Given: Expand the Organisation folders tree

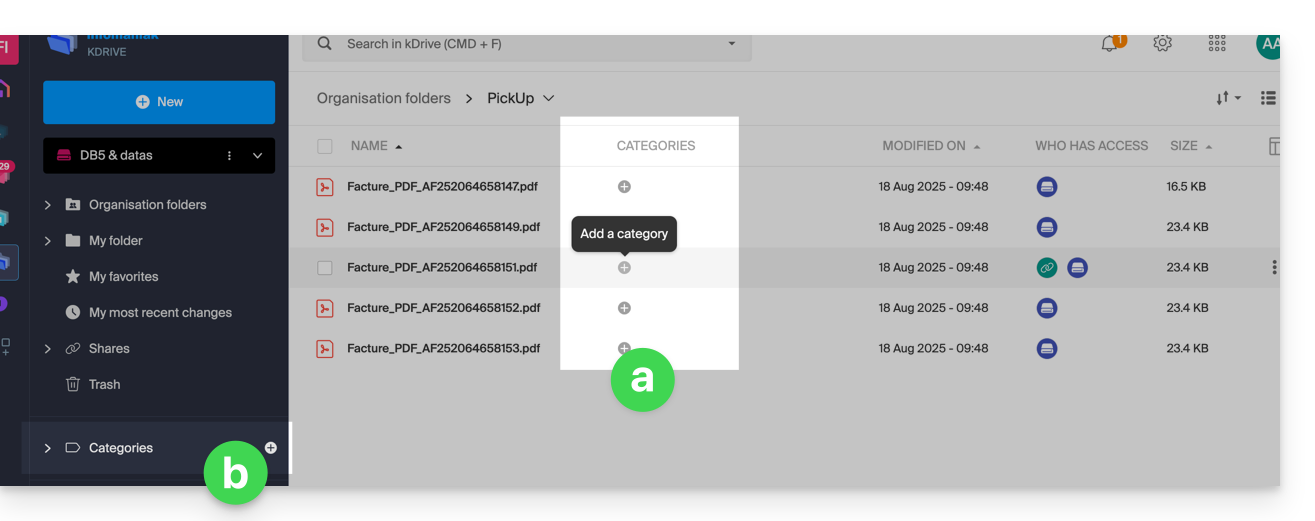Looking at the screenshot, I should pyautogui.click(x=47, y=205).
